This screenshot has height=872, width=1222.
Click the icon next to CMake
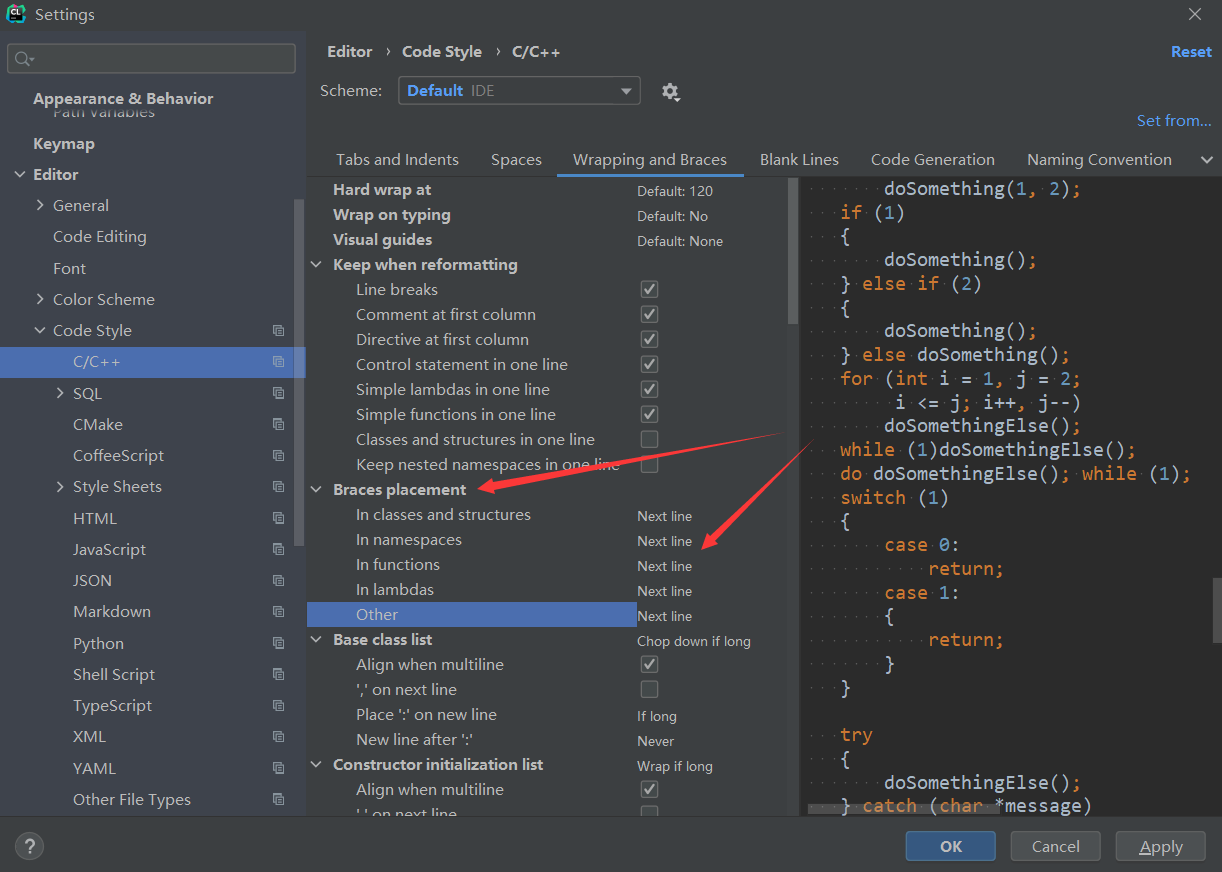(x=278, y=425)
